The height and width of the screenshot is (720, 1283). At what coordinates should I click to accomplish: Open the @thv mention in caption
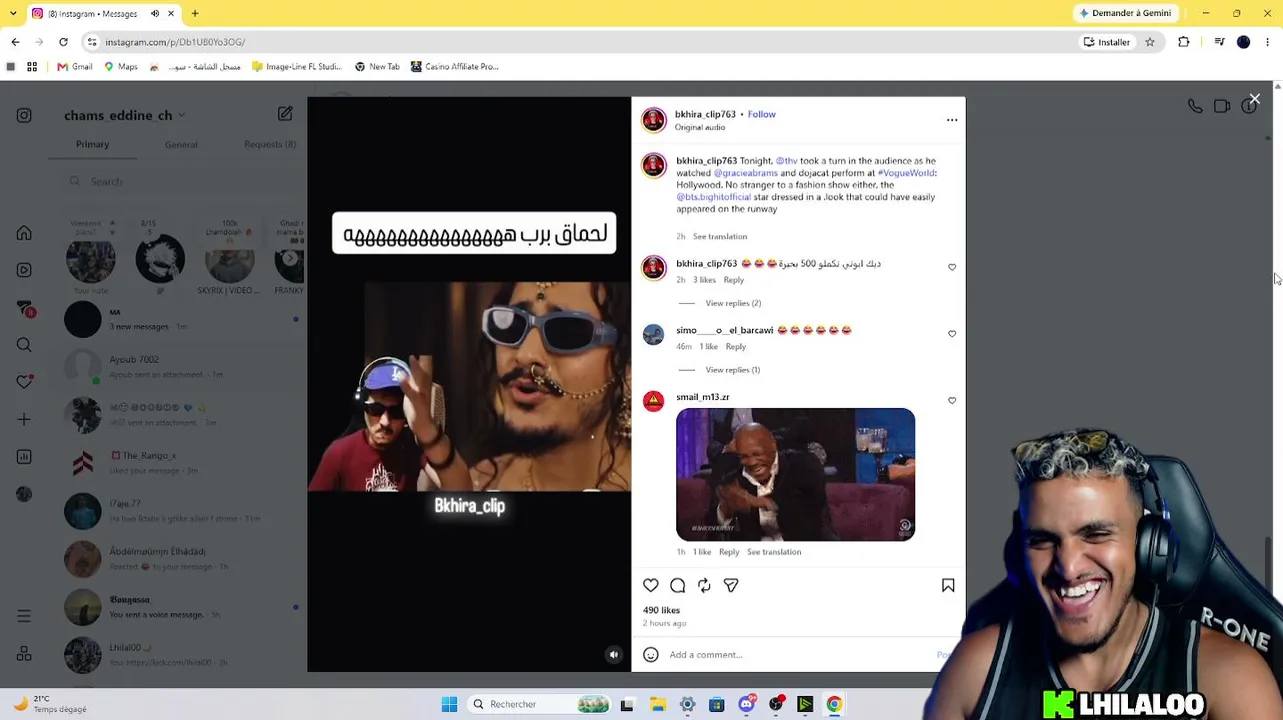pyautogui.click(x=787, y=161)
